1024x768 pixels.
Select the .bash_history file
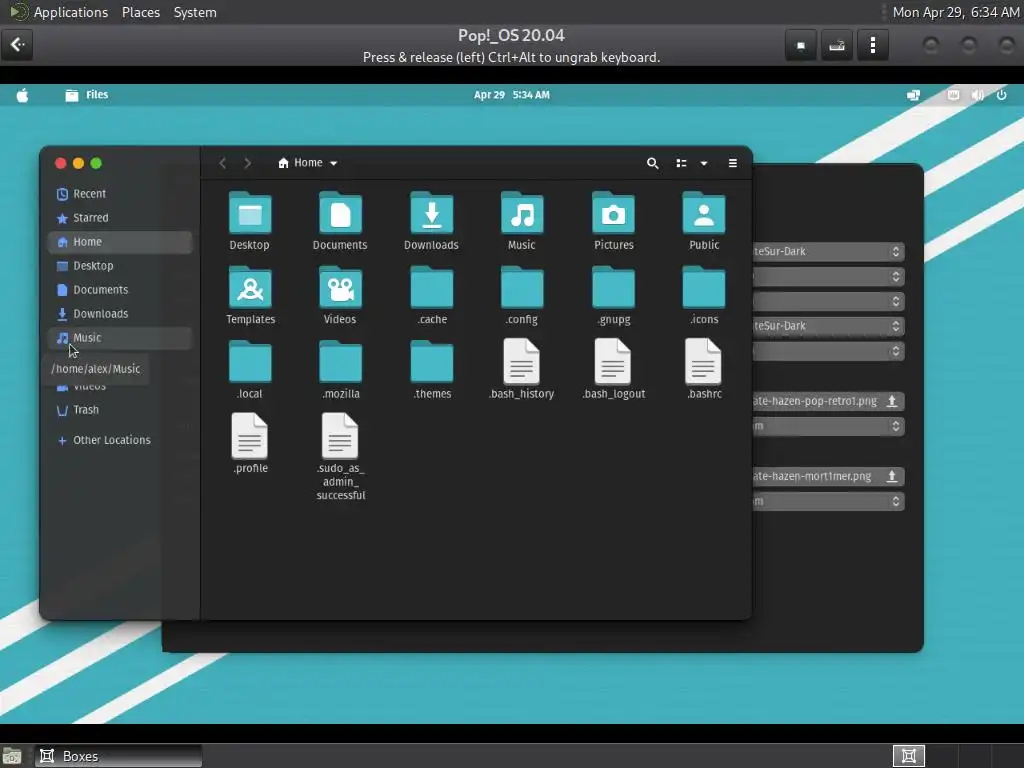pos(522,361)
